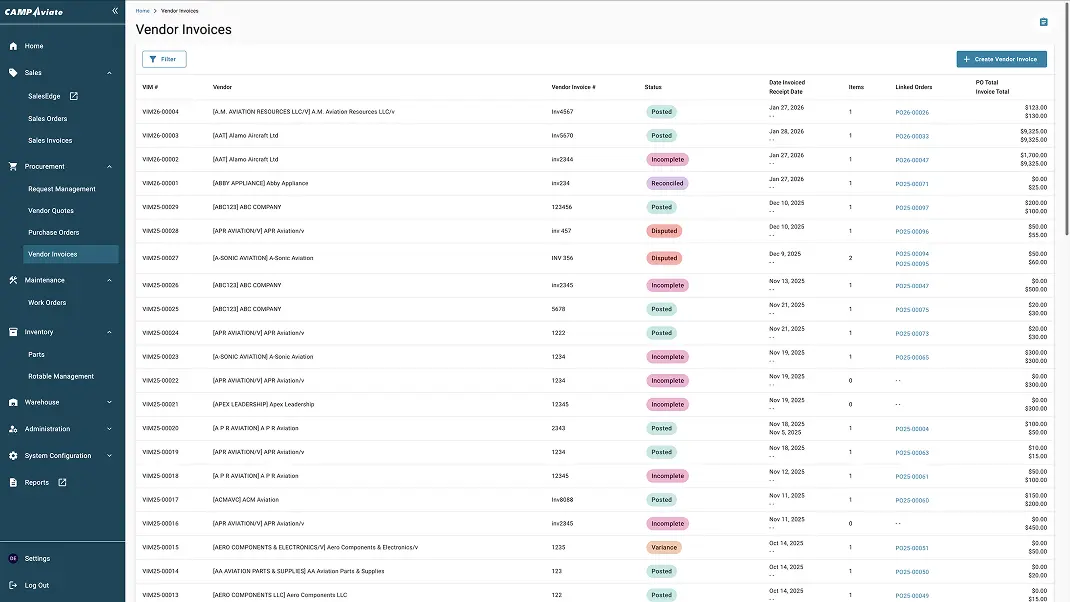Viewport: 1070px width, 602px height.
Task: Click vendor Apex Leadership row text
Action: click(x=263, y=405)
